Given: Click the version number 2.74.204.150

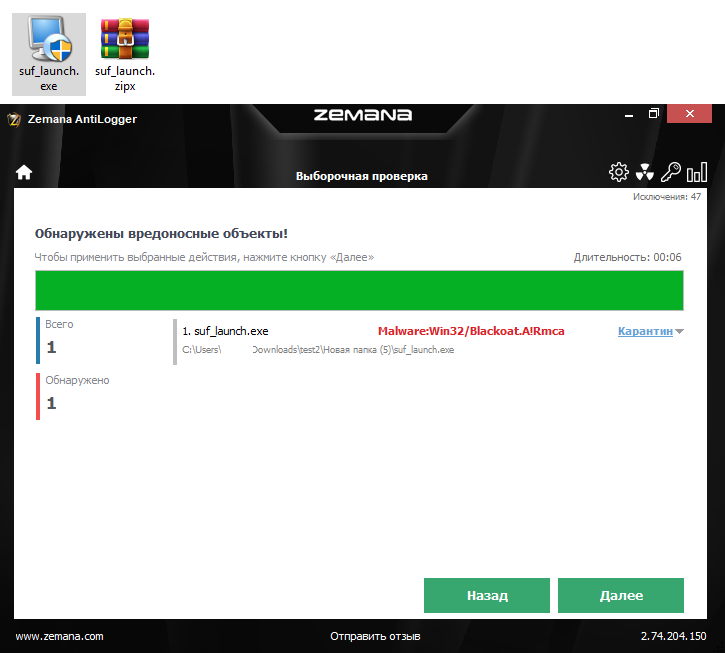Looking at the screenshot, I should coord(673,636).
